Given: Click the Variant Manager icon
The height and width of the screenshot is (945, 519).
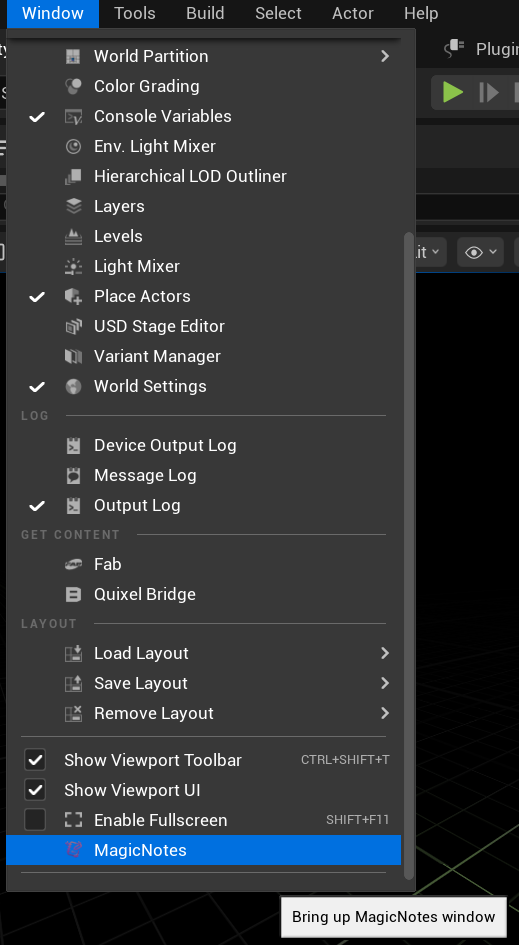Looking at the screenshot, I should [x=74, y=356].
